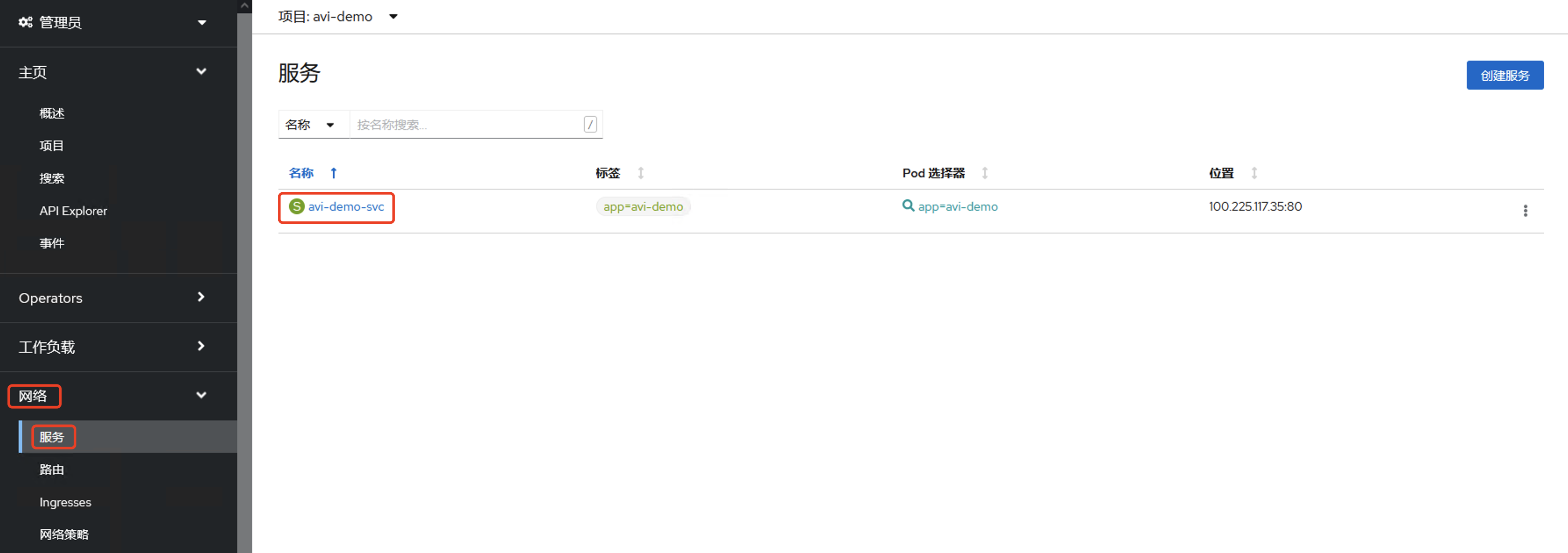Expand the workloads section chevron
The width and height of the screenshot is (1568, 553).
201,346
